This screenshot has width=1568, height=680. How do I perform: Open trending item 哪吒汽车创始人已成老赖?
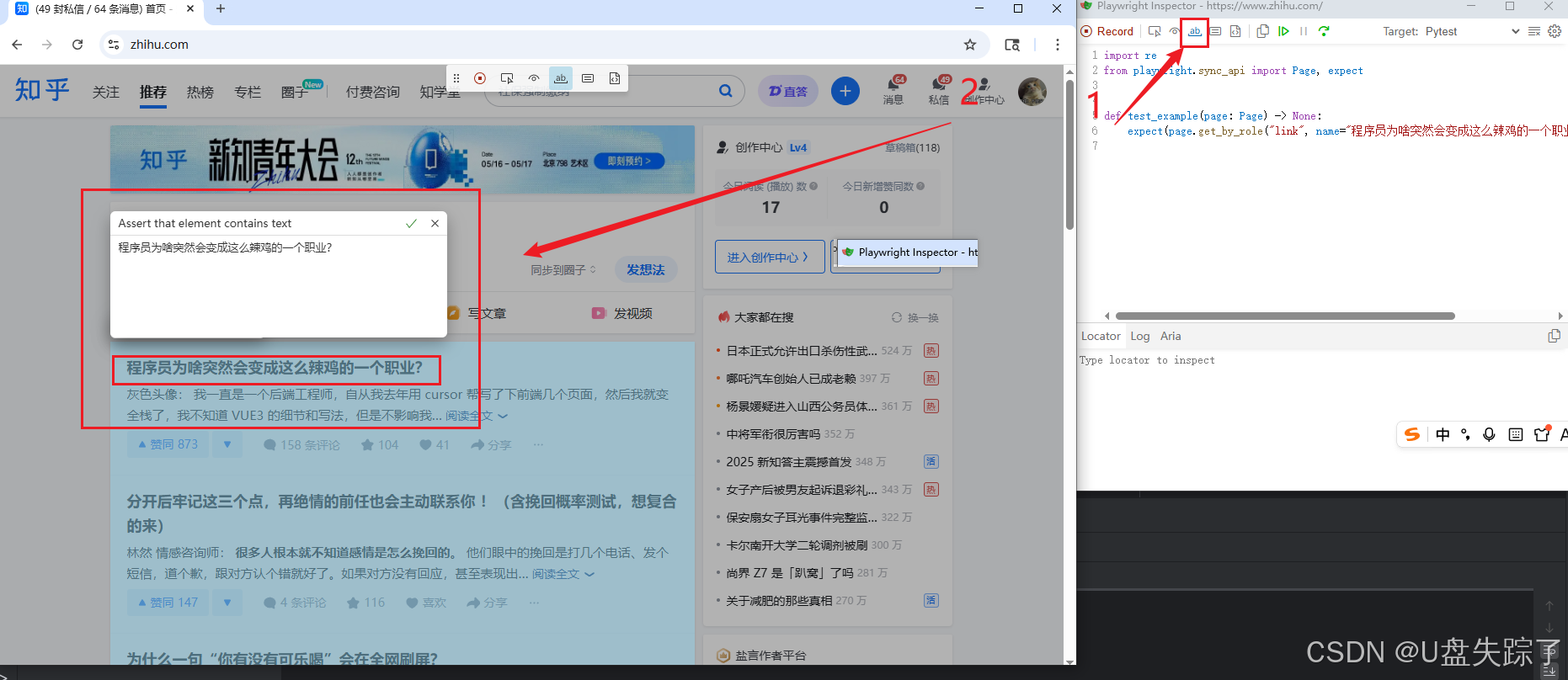[x=791, y=379]
